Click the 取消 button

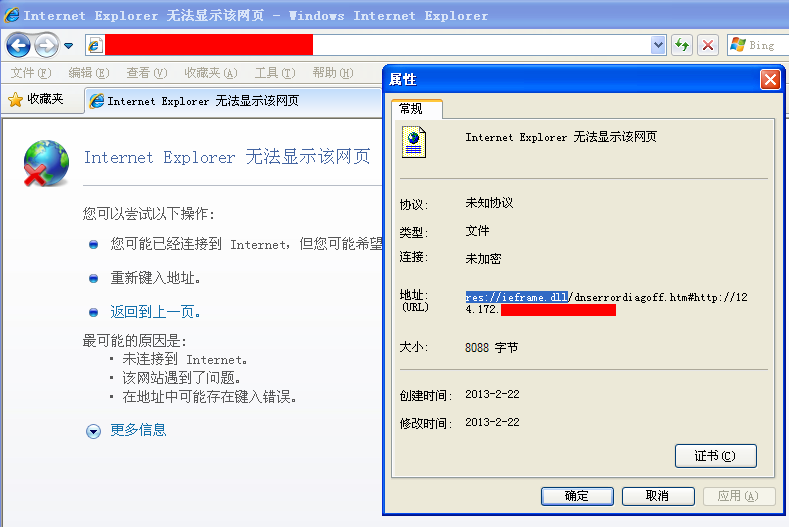pos(658,496)
